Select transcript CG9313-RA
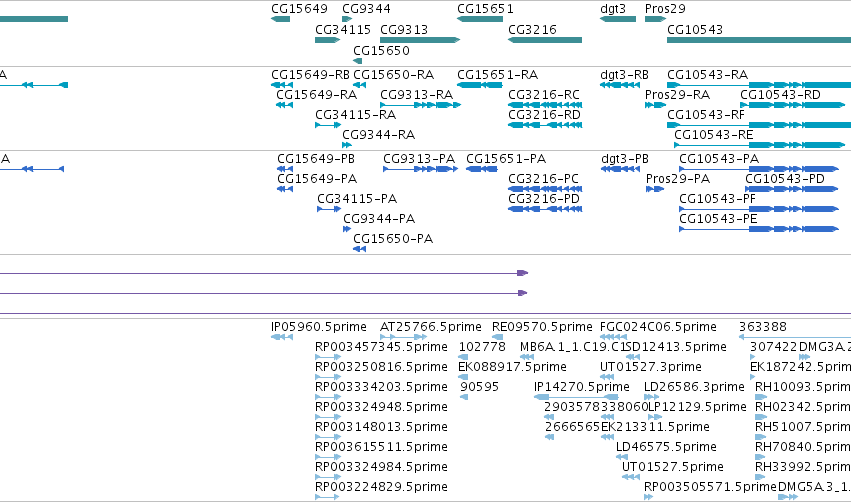This screenshot has width=851, height=502. [421, 105]
